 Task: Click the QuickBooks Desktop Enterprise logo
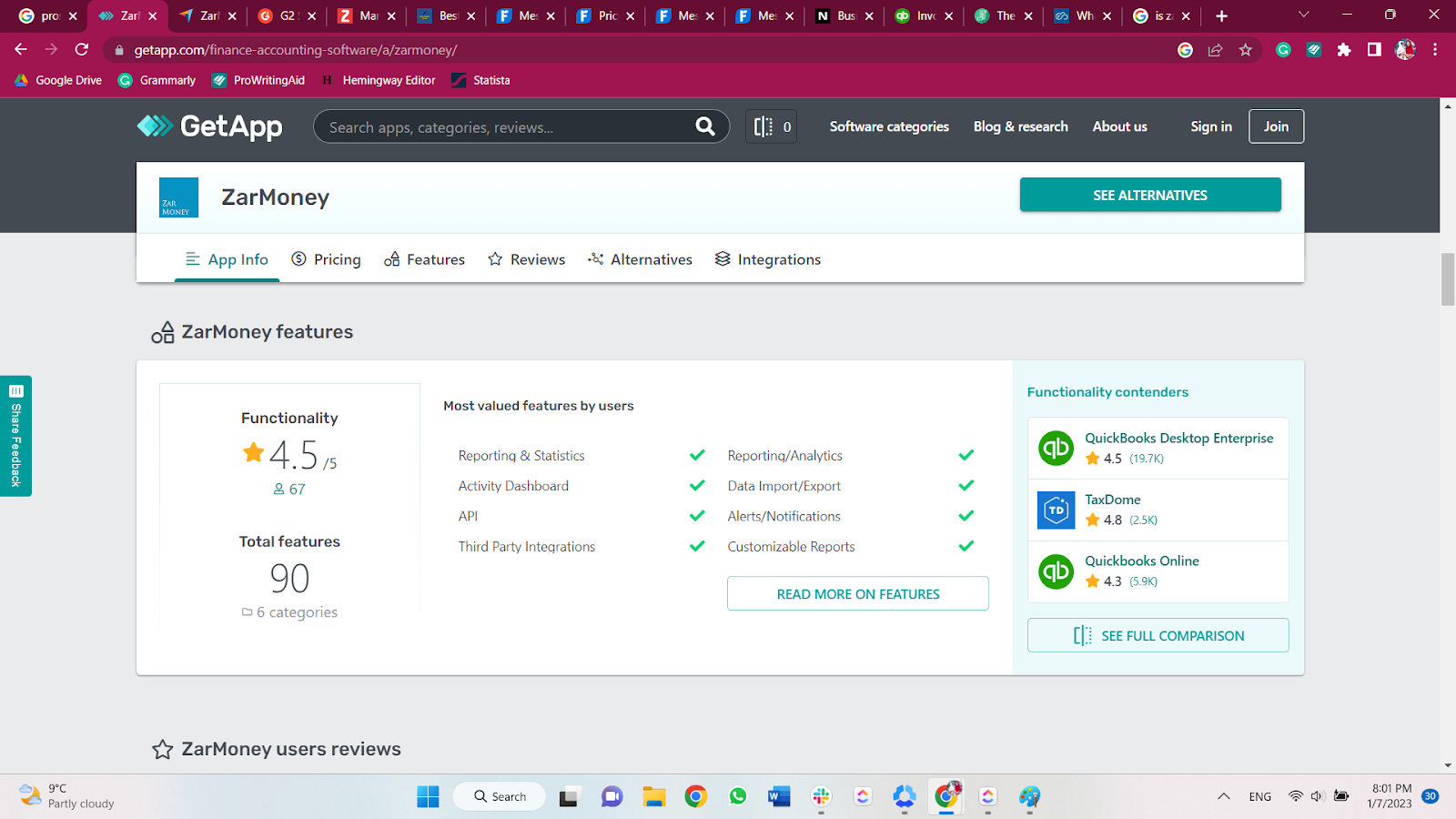(x=1057, y=448)
